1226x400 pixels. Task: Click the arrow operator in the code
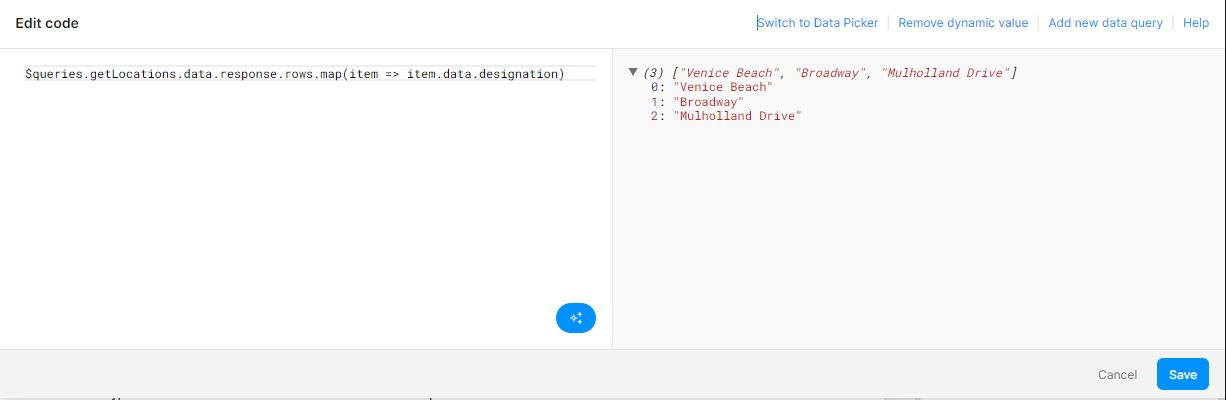point(392,74)
